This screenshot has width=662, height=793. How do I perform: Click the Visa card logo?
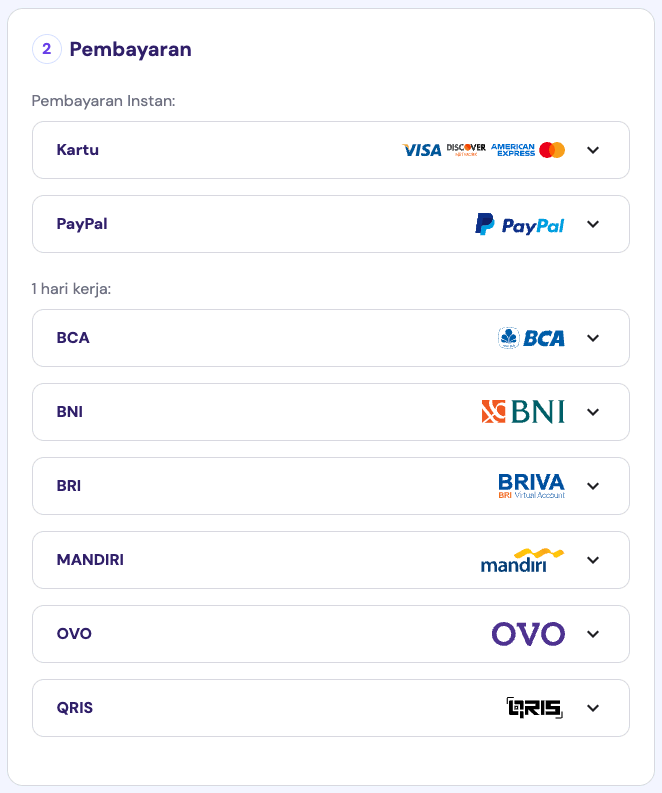click(x=421, y=150)
